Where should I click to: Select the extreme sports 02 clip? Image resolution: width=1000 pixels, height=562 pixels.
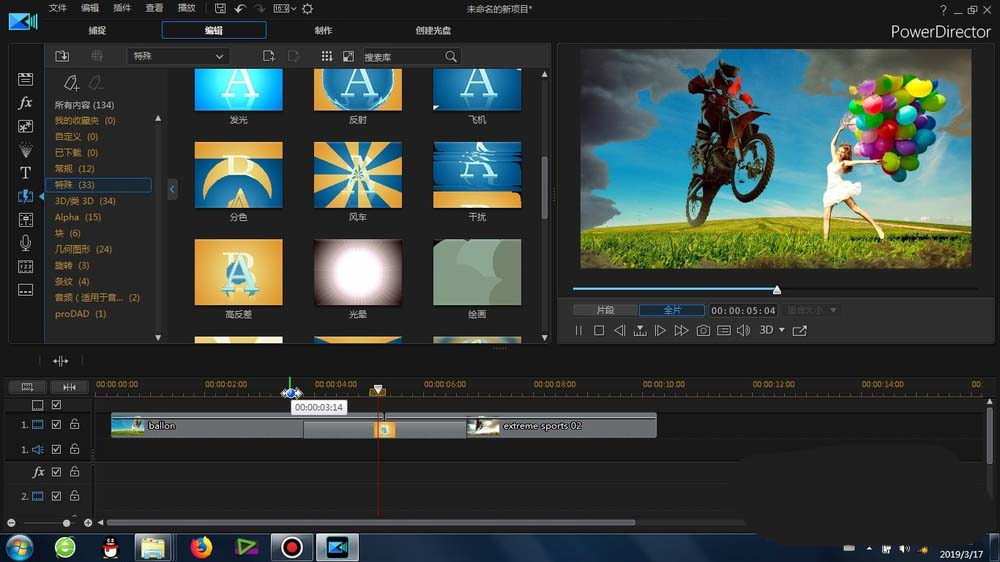pos(561,425)
